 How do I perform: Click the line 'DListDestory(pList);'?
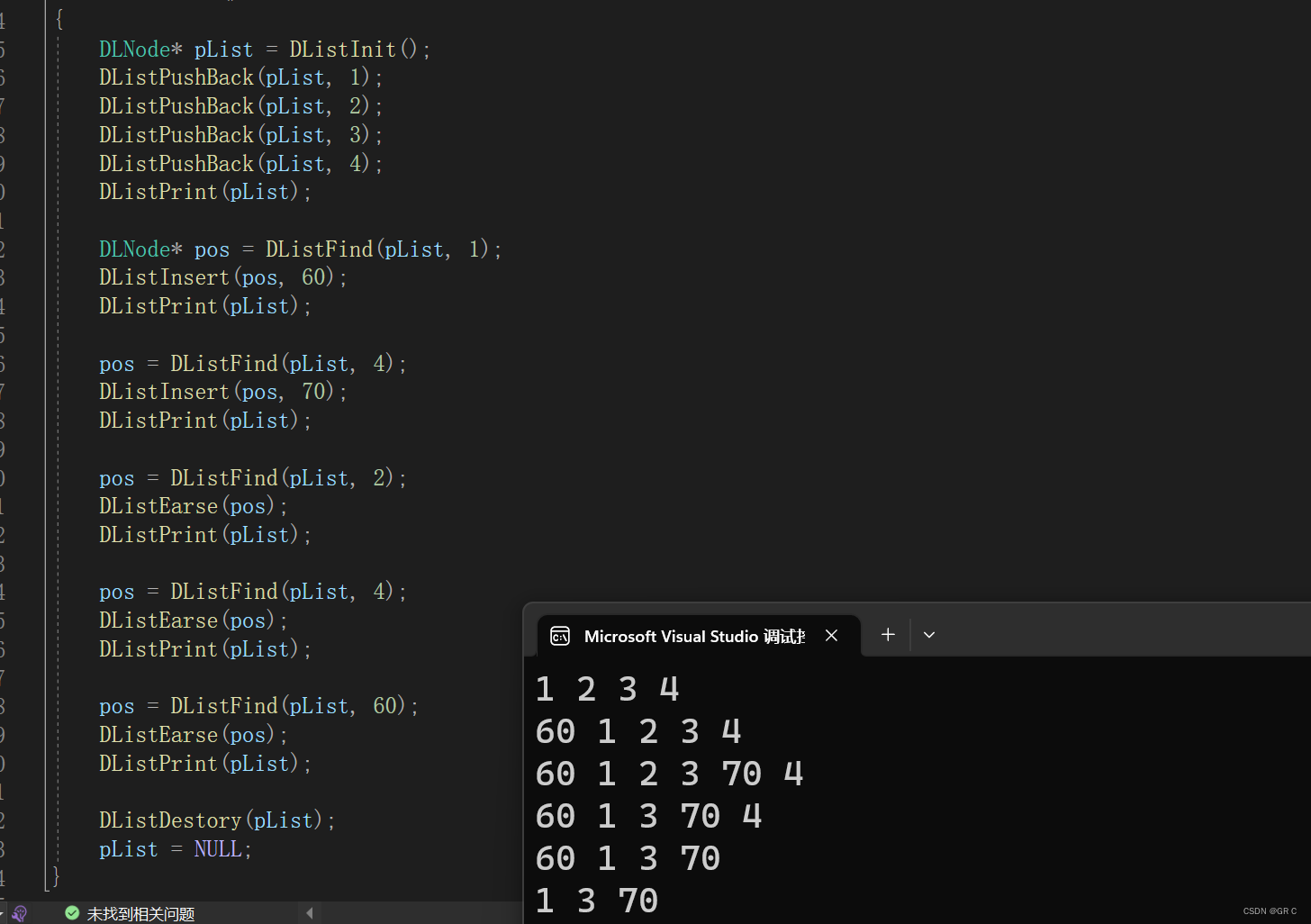[x=217, y=821]
